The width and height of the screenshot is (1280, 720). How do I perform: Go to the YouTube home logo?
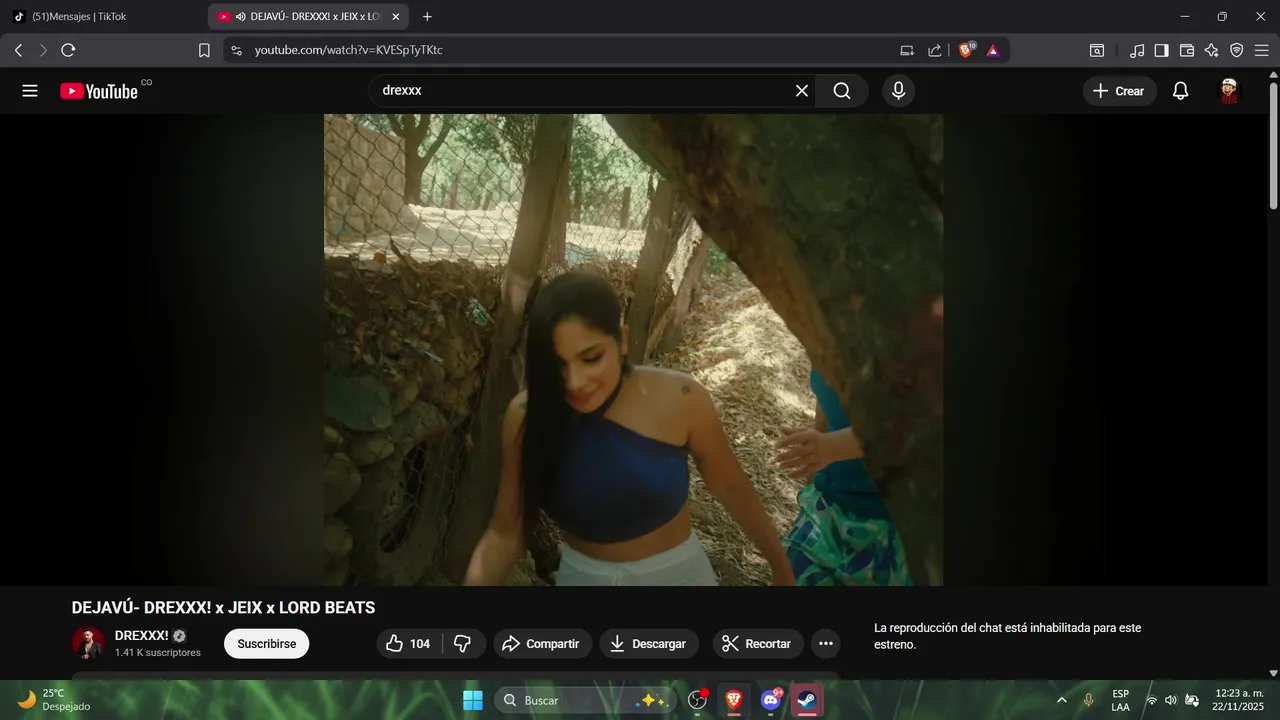(x=99, y=91)
